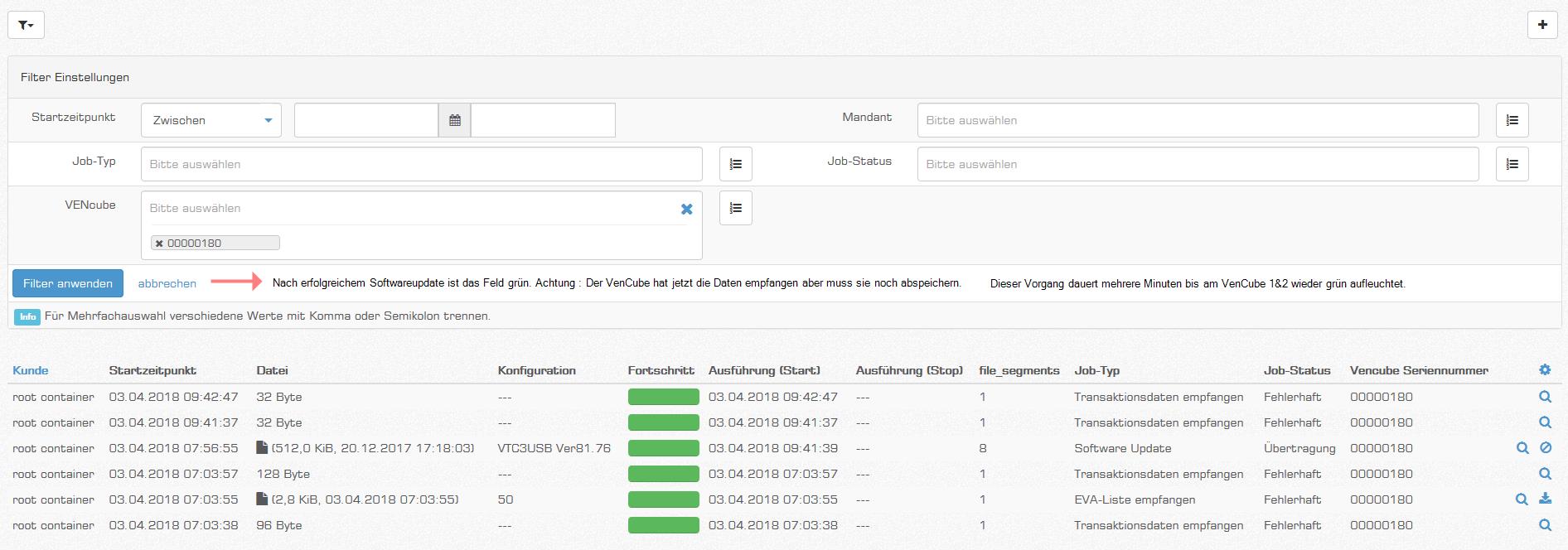Click the Software Update progress bar
This screenshot has height=550, width=1568.
click(x=663, y=448)
